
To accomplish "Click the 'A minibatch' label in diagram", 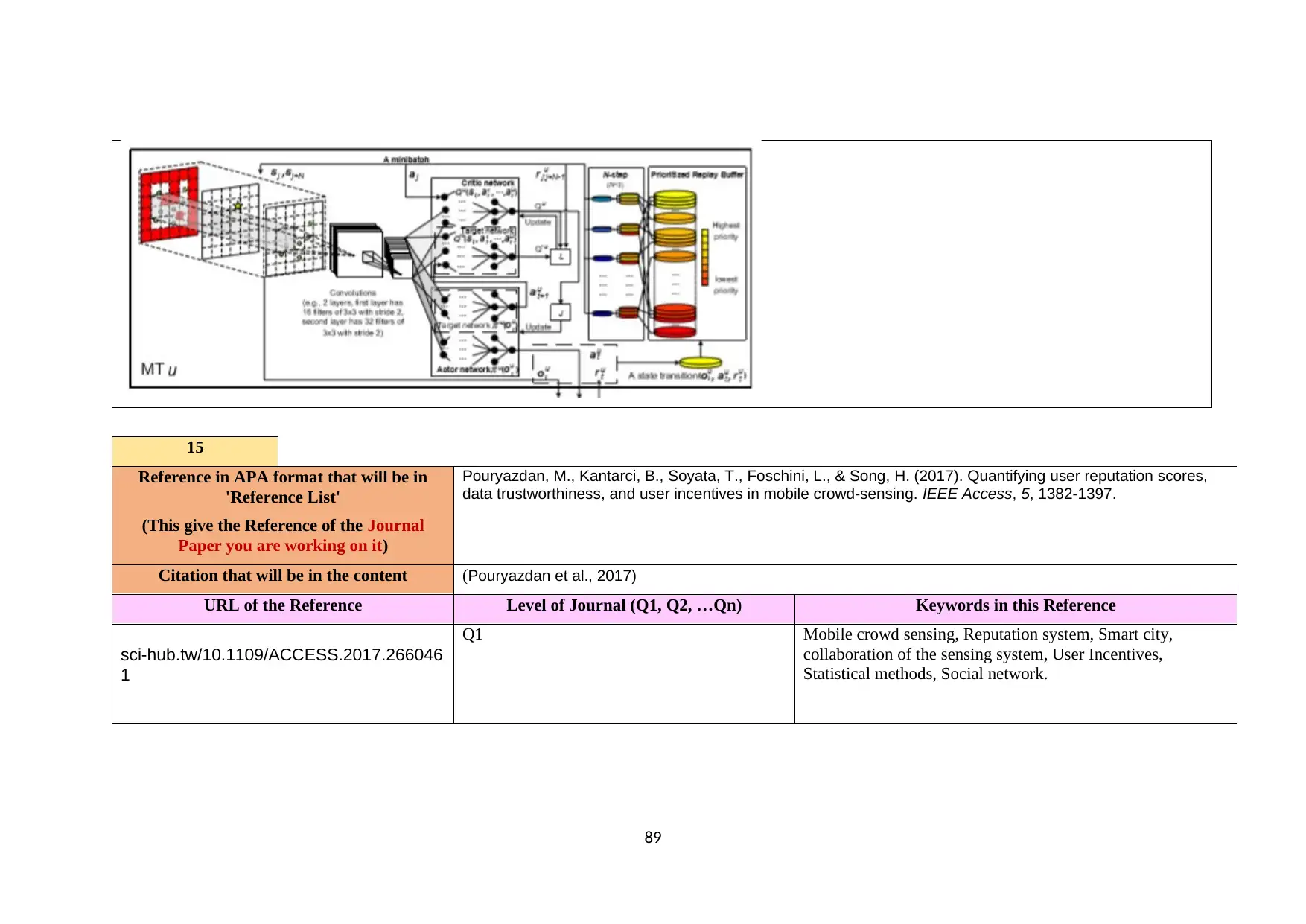I will 406,159.
